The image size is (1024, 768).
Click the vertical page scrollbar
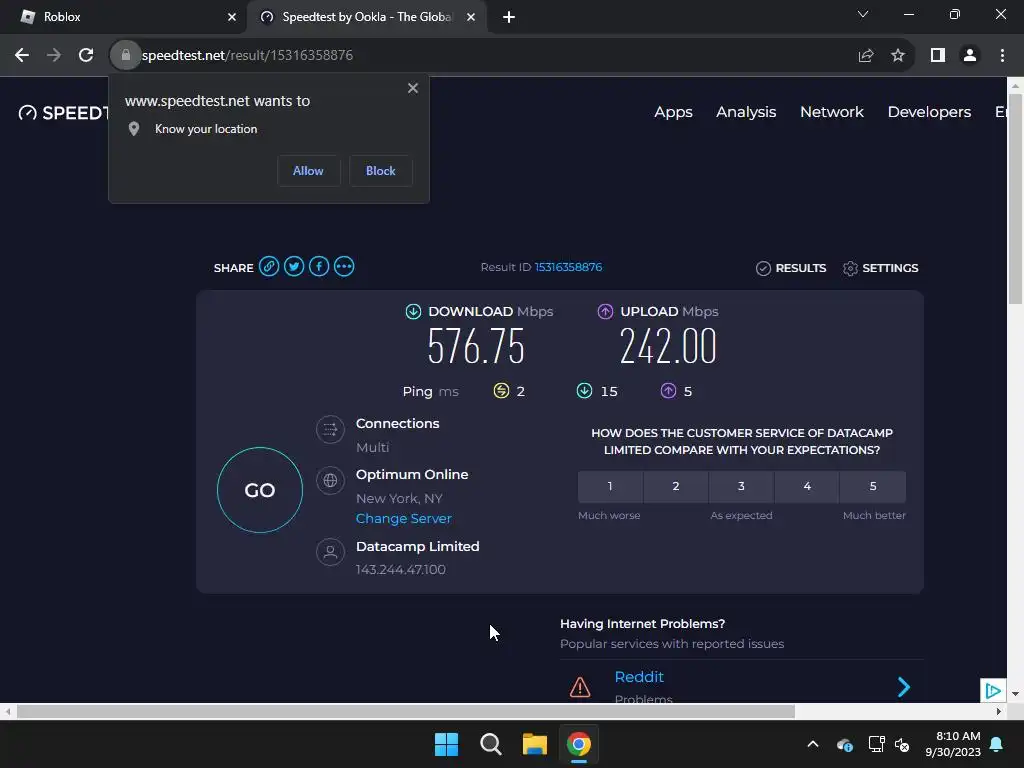pos(1015,199)
